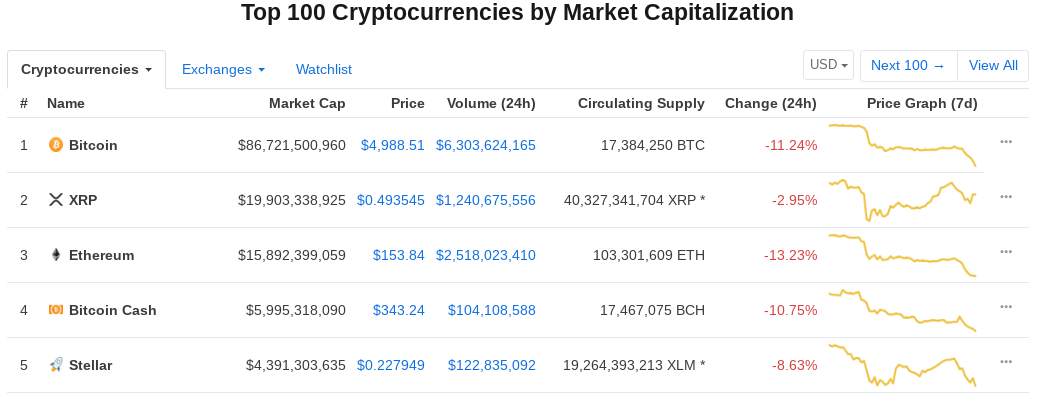Screen dimensions: 1037x395
Task: Click the Stellar rocket logo icon
Action: 56,365
